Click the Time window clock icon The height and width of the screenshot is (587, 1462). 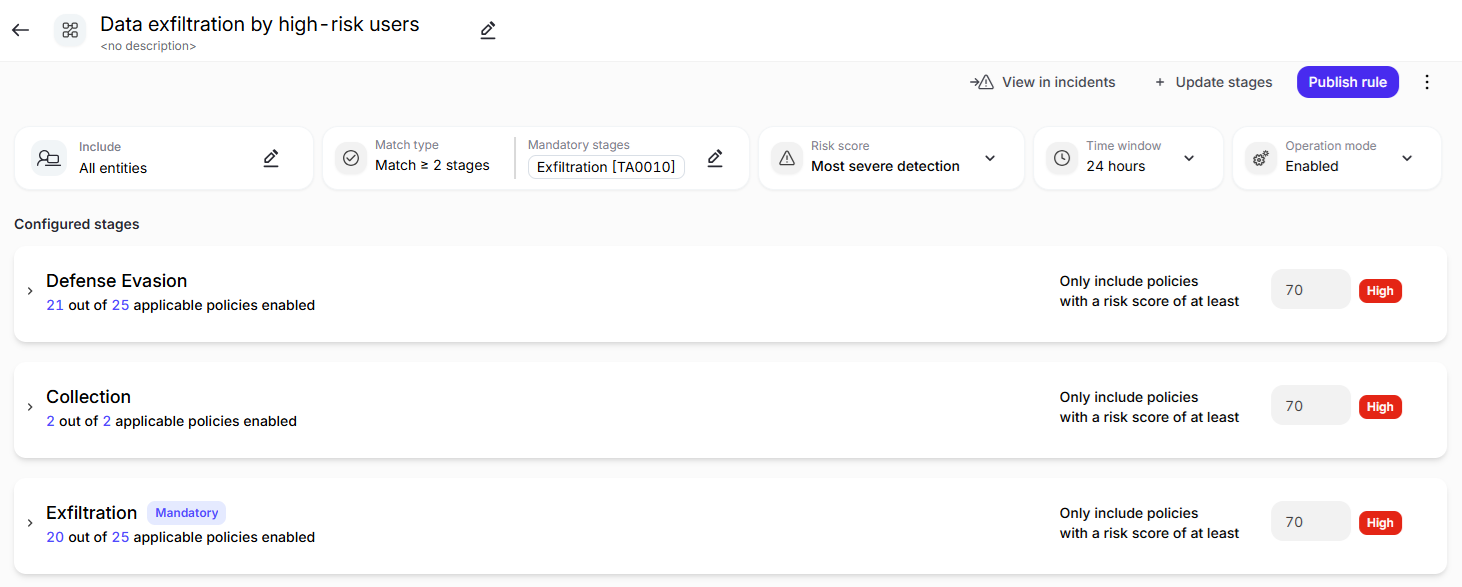[1062, 158]
